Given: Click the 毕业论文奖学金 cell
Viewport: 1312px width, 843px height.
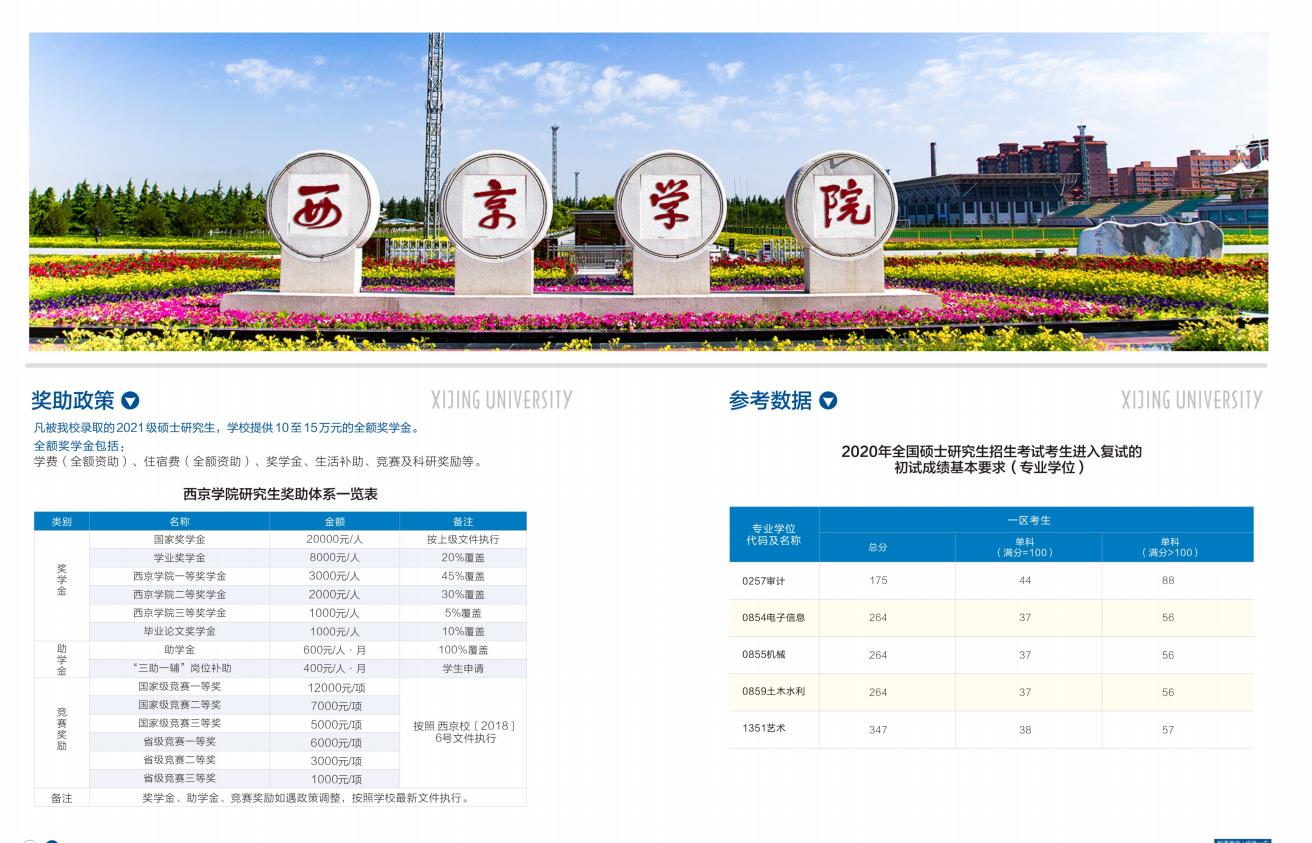Looking at the screenshot, I should 179,631.
